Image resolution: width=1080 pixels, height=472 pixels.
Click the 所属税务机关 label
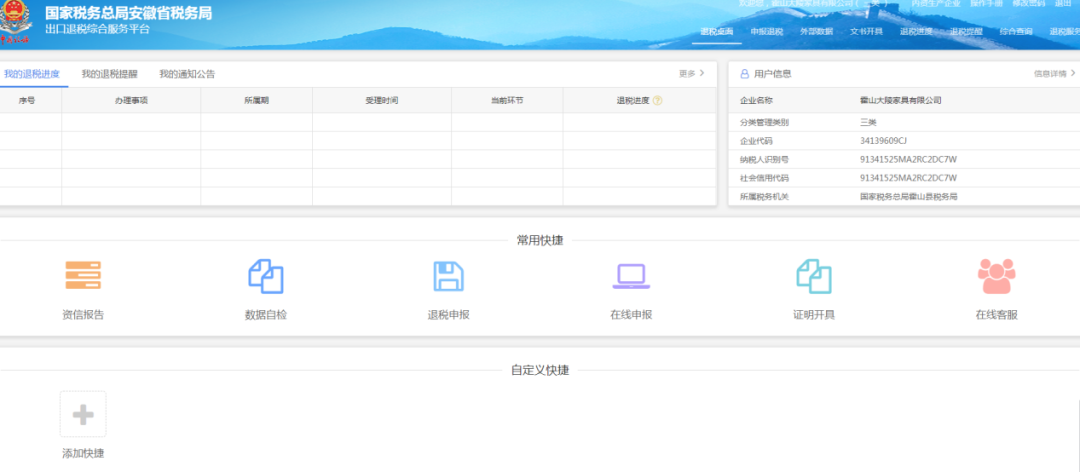765,197
